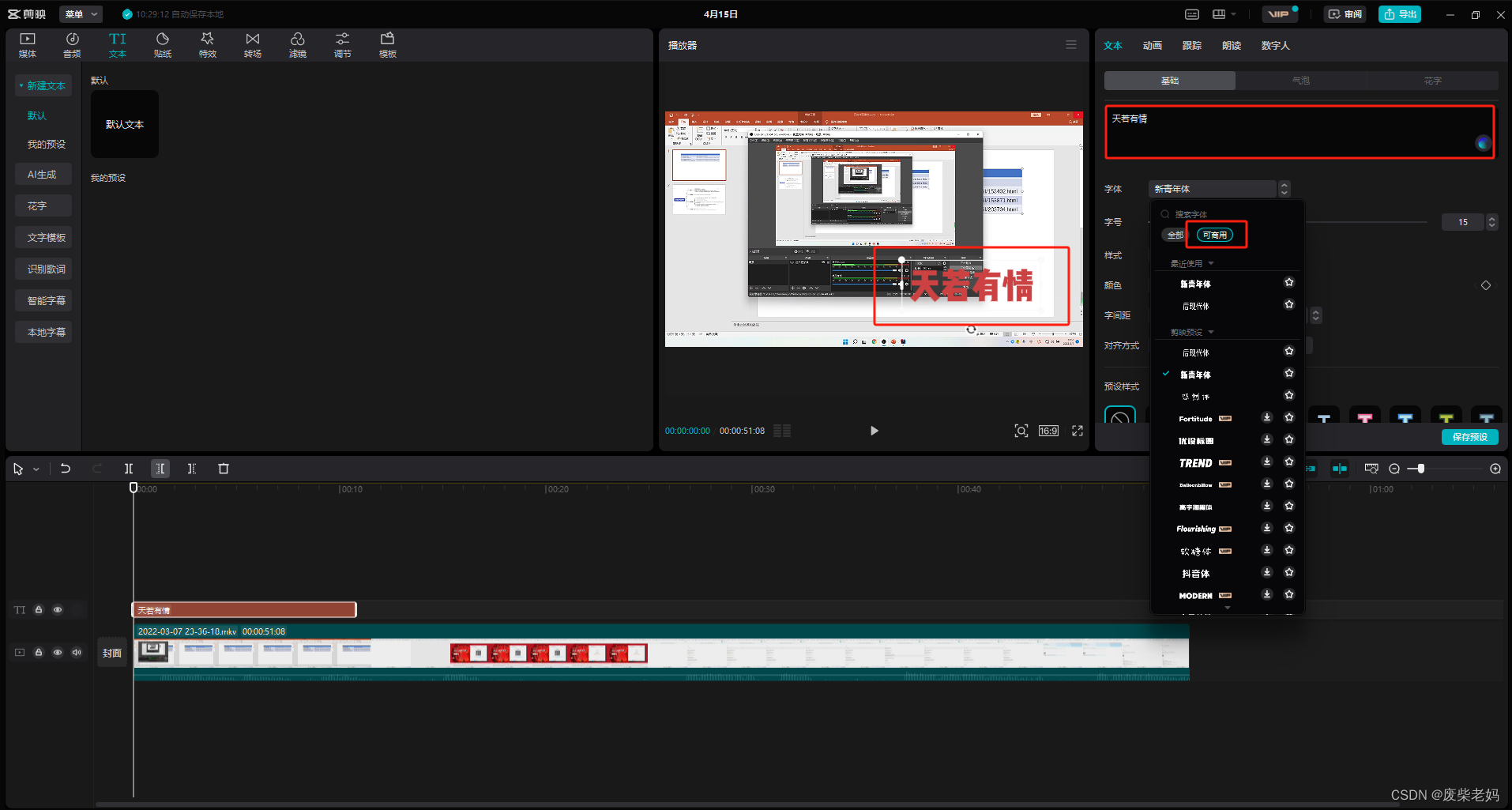Switch to the 动画 animation tab
Viewport: 1512px width, 810px height.
(1152, 46)
